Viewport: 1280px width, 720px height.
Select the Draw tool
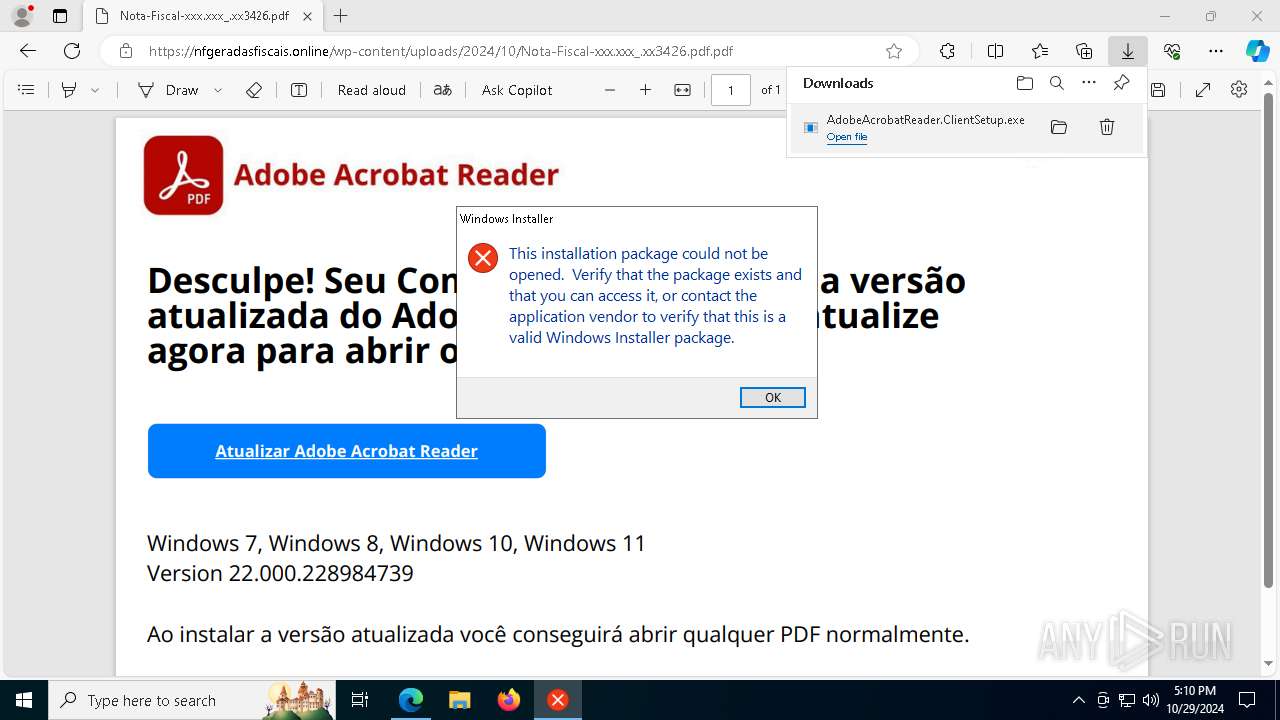click(169, 90)
